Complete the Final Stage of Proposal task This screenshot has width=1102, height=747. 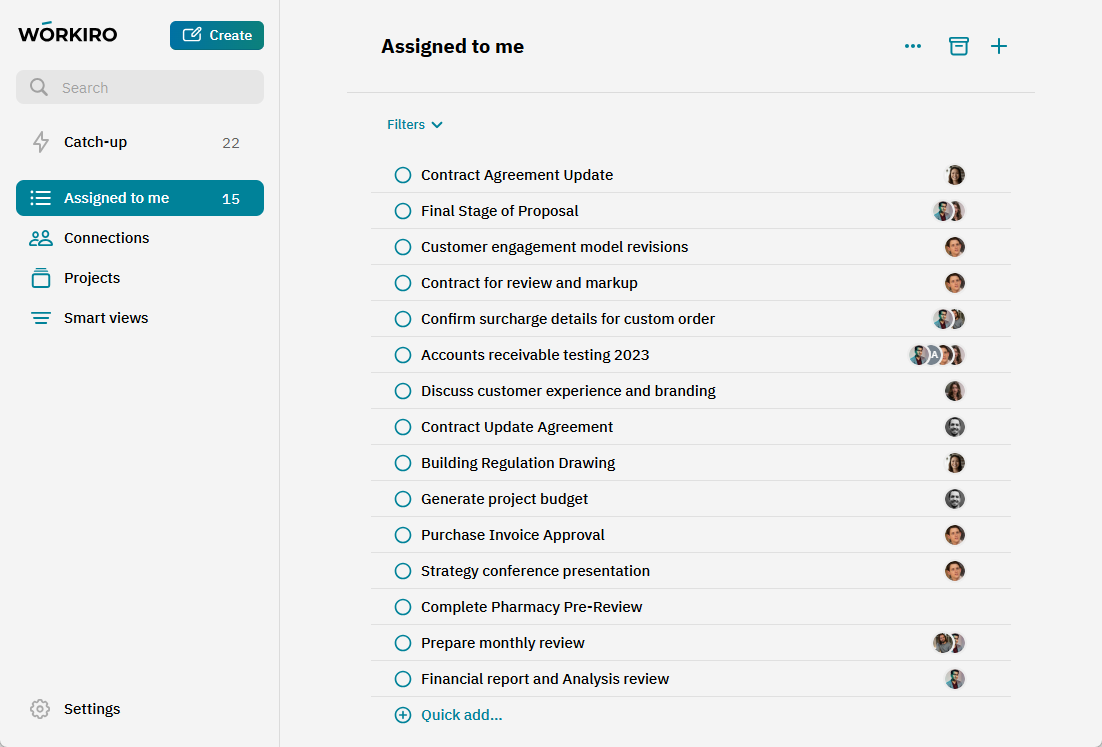[x=403, y=210]
